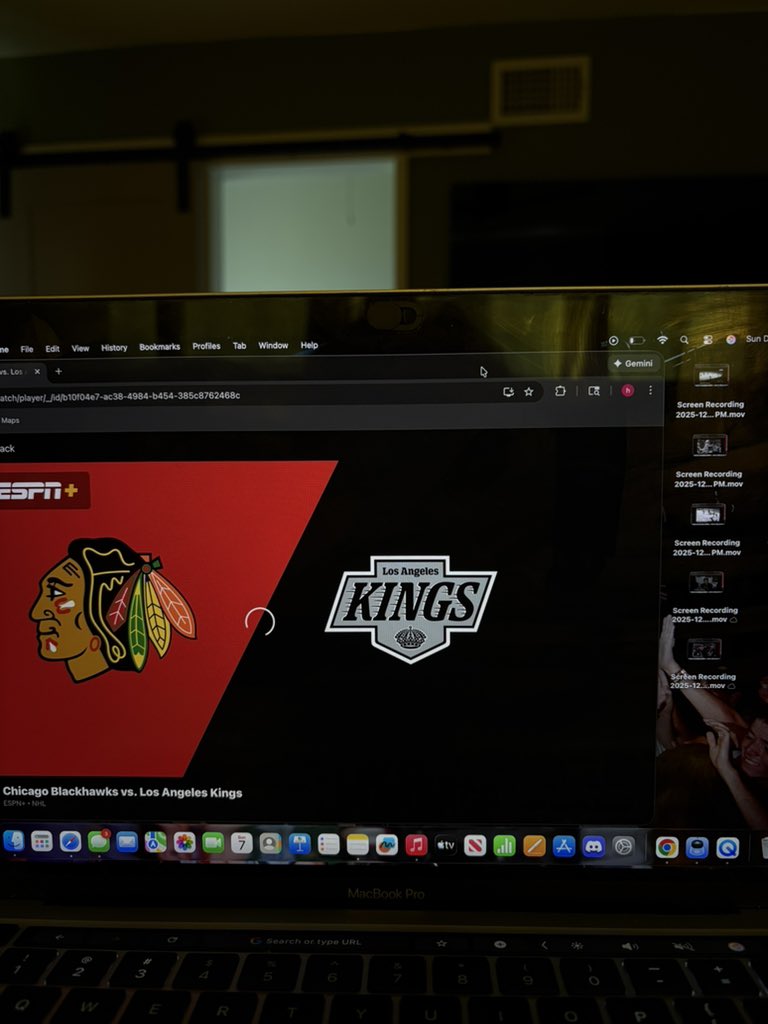Go Back from the ESPN player

(x=7, y=449)
